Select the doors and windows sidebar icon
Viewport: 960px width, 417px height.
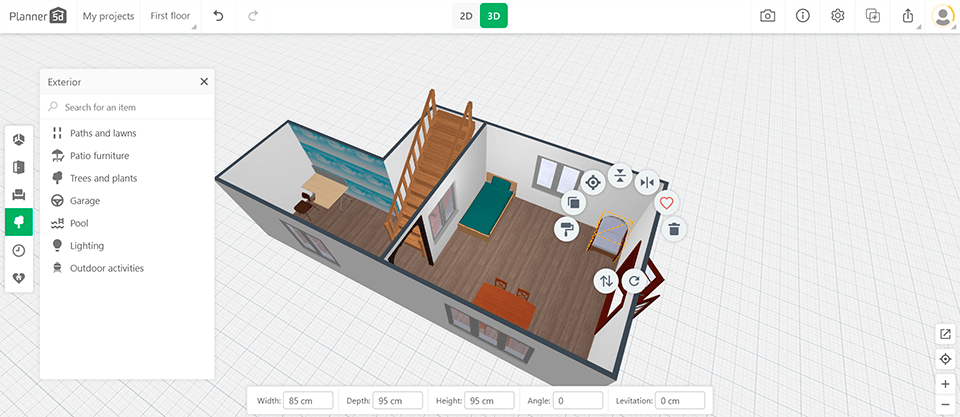coord(19,167)
